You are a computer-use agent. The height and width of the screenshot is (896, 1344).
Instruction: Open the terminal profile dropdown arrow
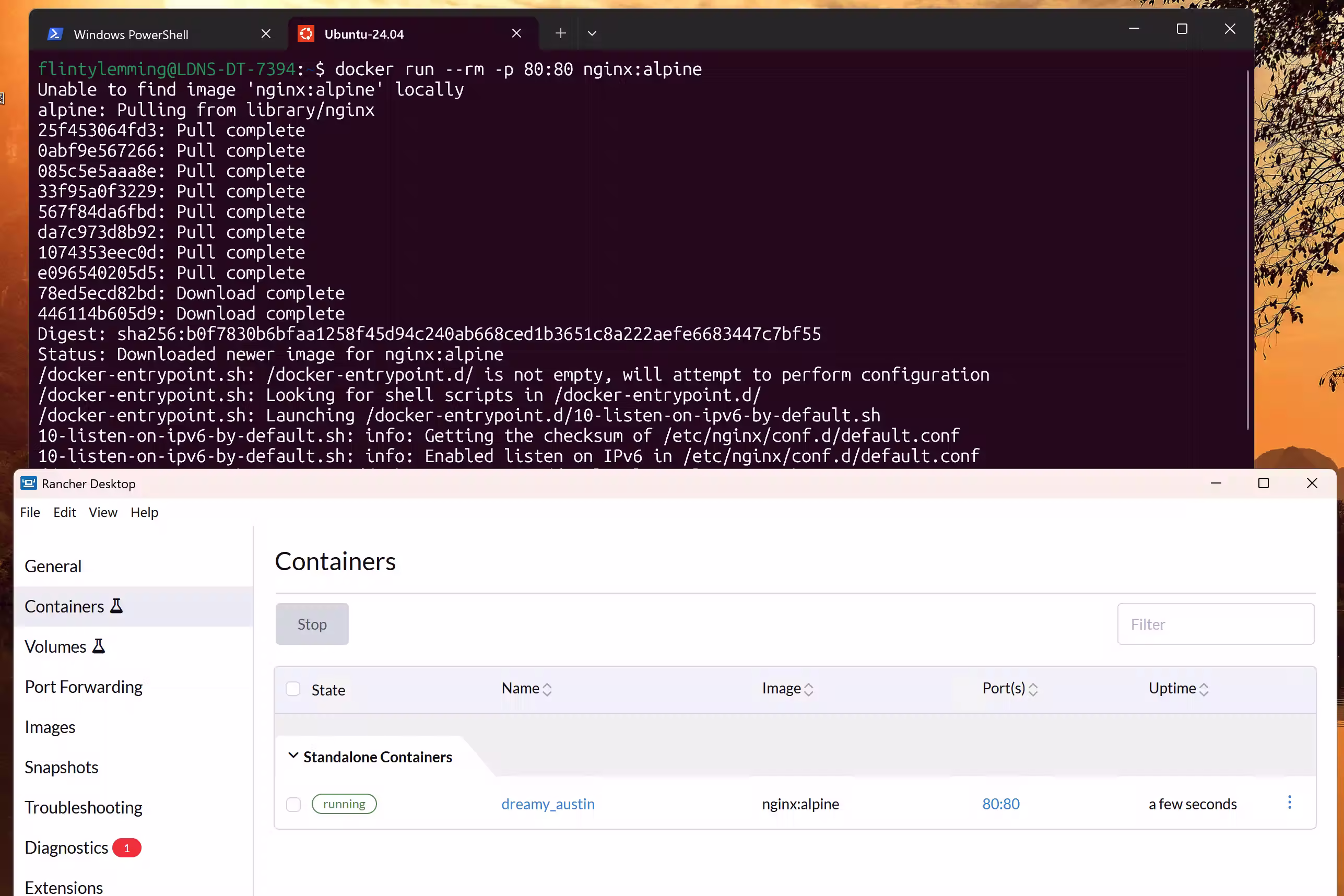click(592, 33)
